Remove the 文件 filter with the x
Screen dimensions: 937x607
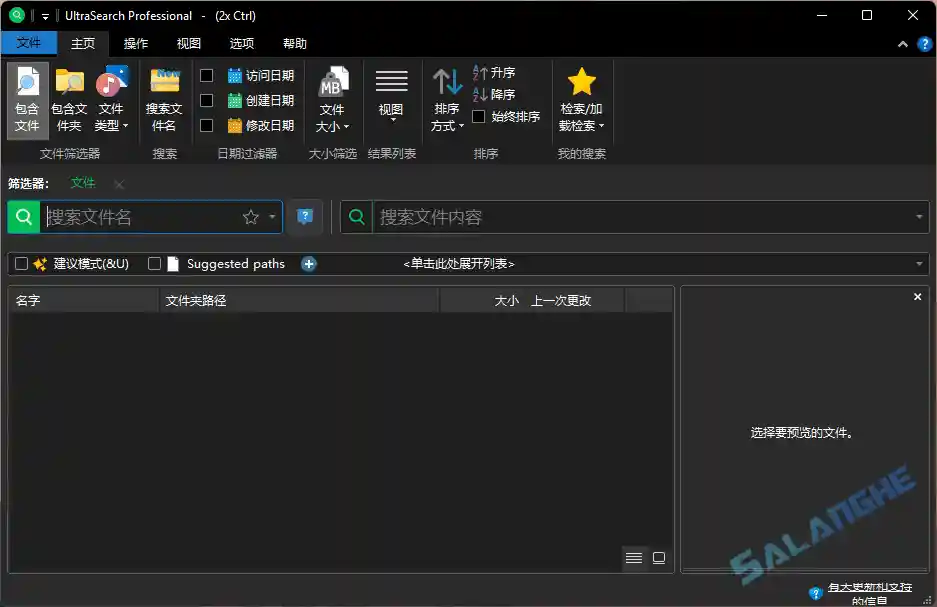[x=117, y=184]
